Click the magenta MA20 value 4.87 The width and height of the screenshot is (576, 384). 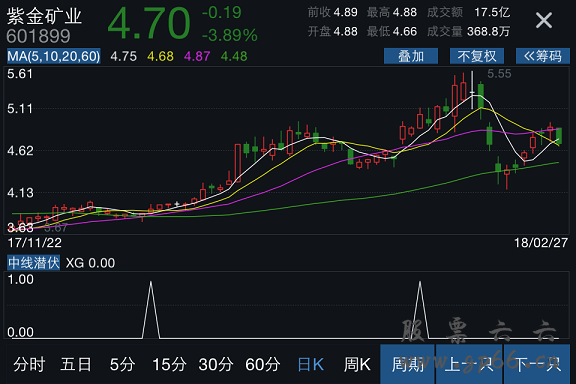click(197, 56)
